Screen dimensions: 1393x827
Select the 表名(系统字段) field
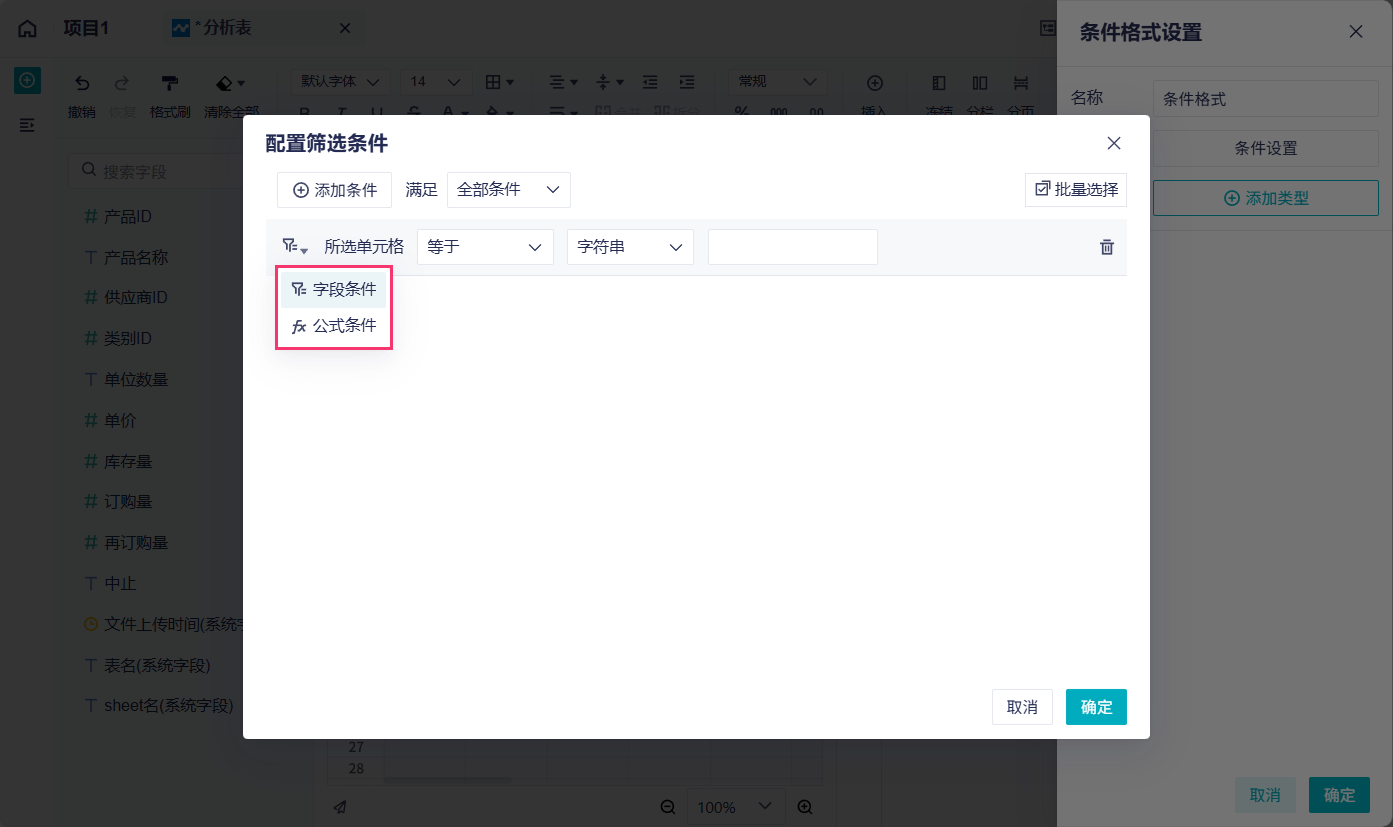coord(157,665)
